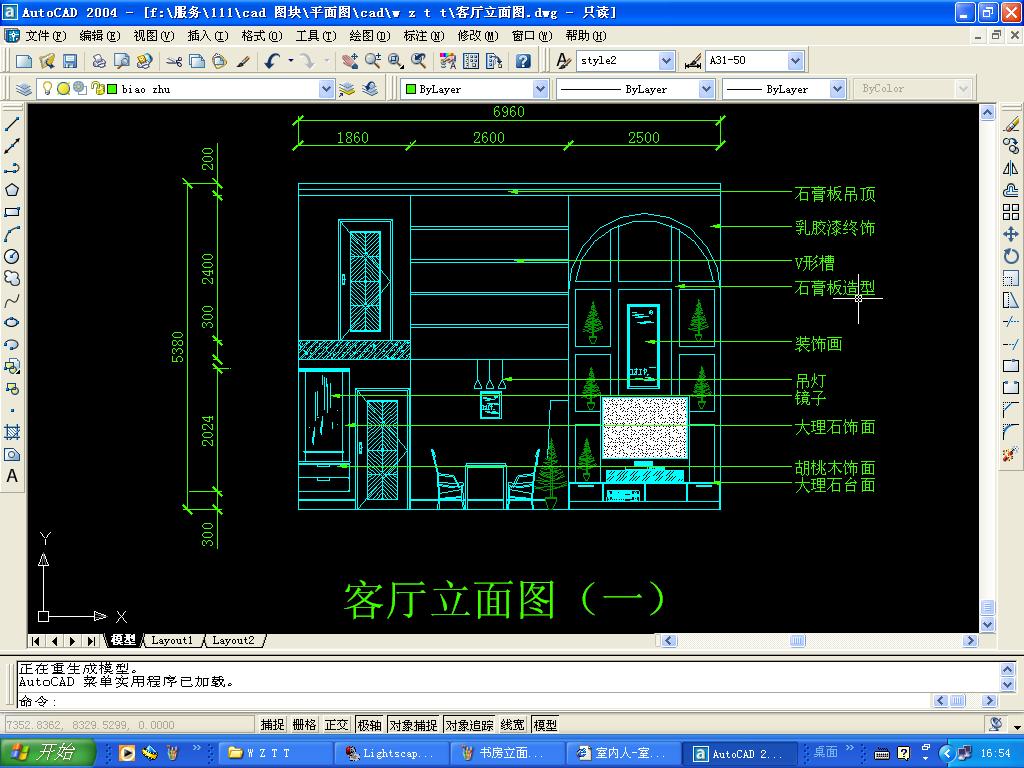This screenshot has height=768, width=1024.
Task: Open the 标注 menu
Action: click(x=424, y=36)
